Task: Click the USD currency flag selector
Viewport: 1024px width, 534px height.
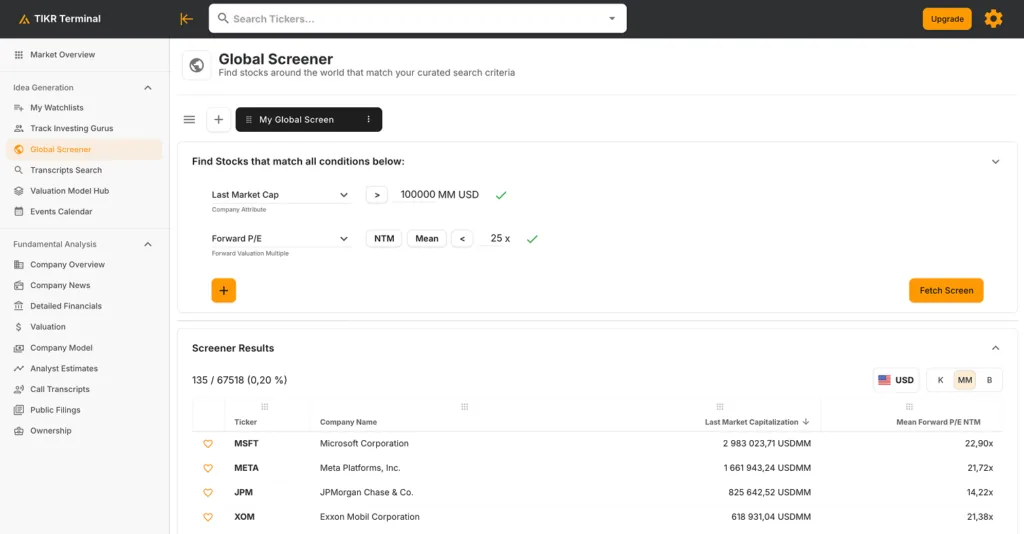Action: click(x=895, y=380)
